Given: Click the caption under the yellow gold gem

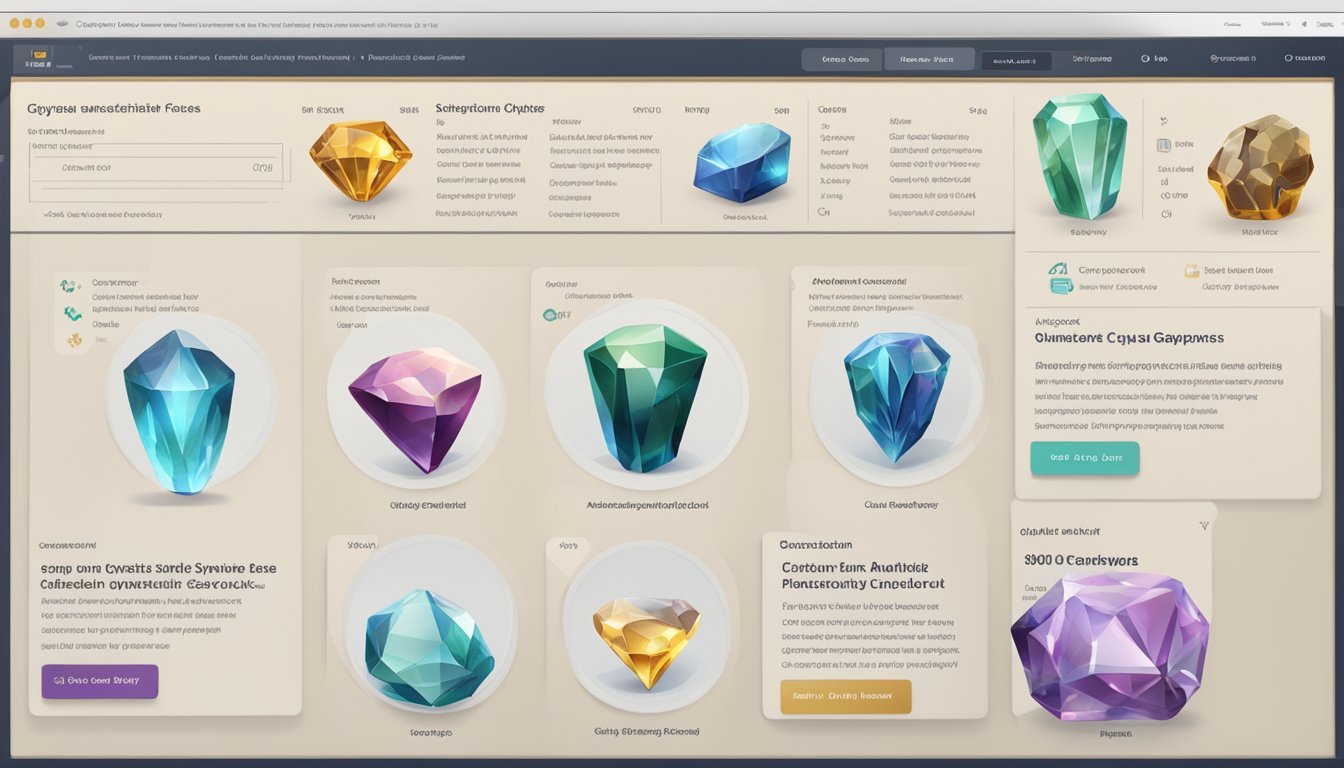Looking at the screenshot, I should pos(646,732).
